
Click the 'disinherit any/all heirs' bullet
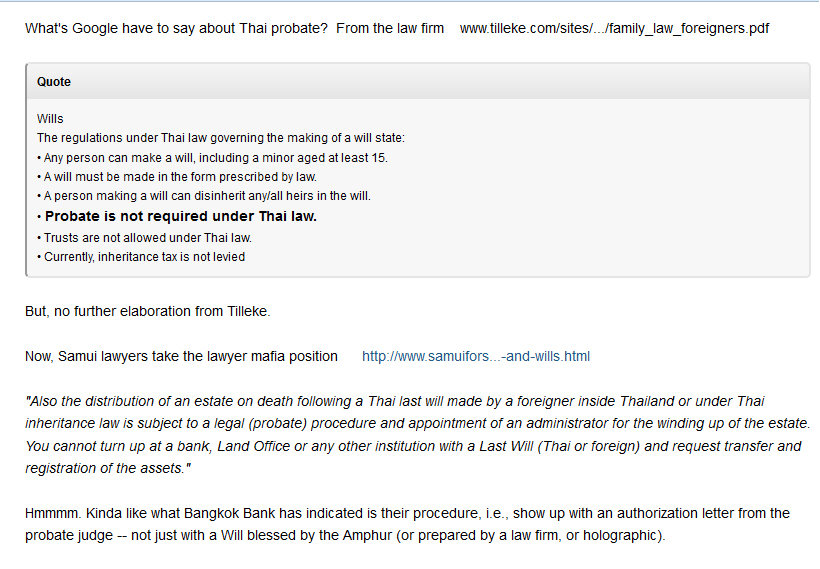204,196
